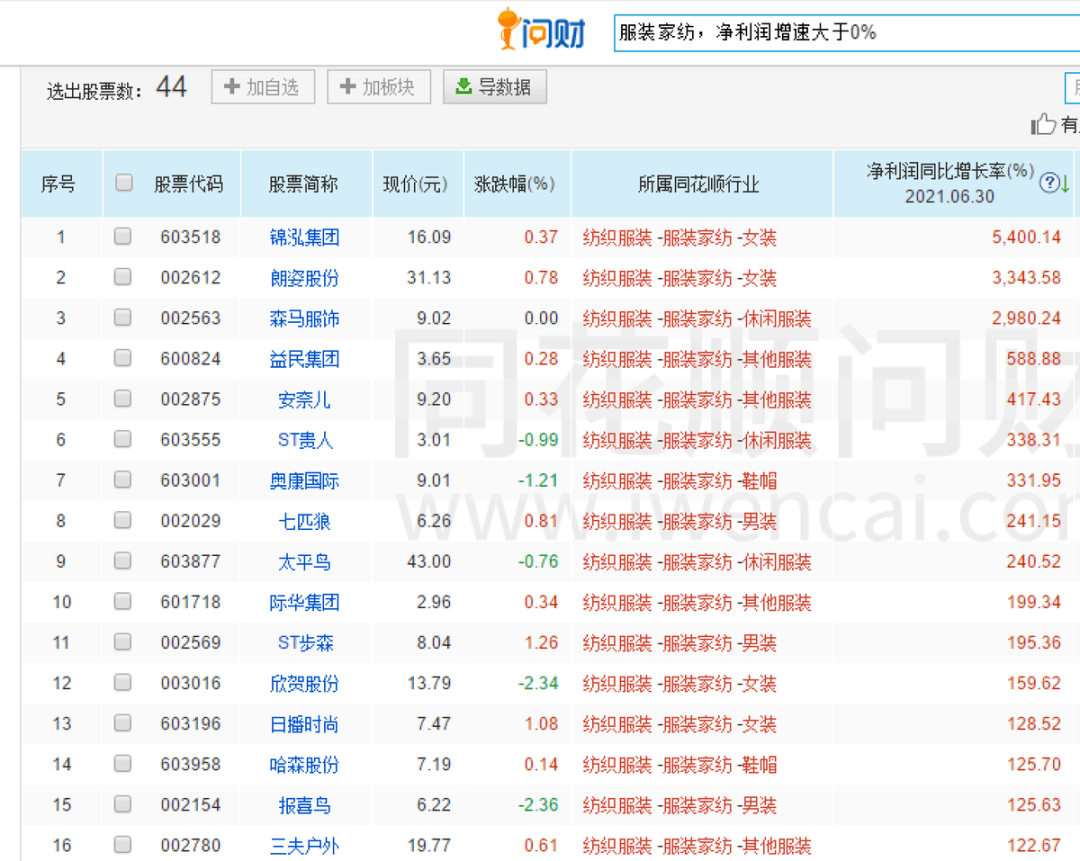Image resolution: width=1080 pixels, height=861 pixels.
Task: Click the thumbs-up feedback icon
Action: point(1043,124)
